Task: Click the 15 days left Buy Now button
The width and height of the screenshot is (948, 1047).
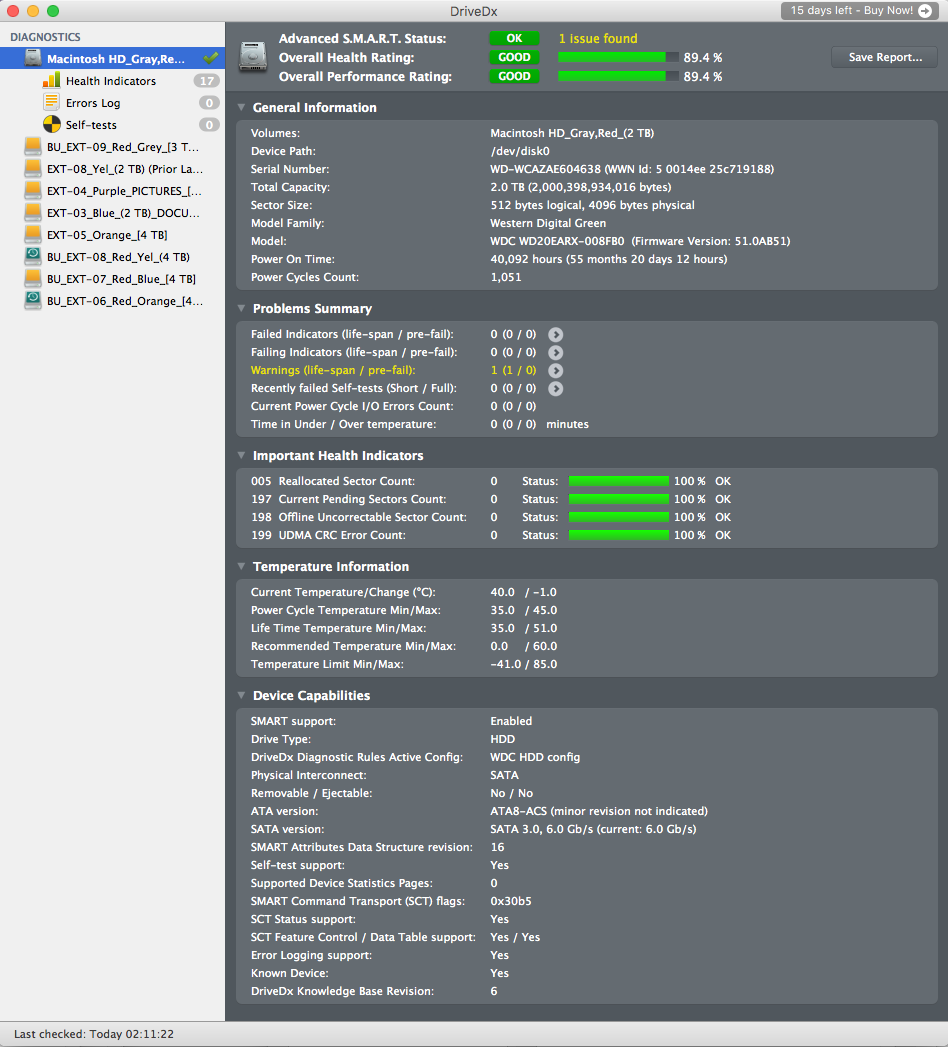Action: tap(860, 11)
